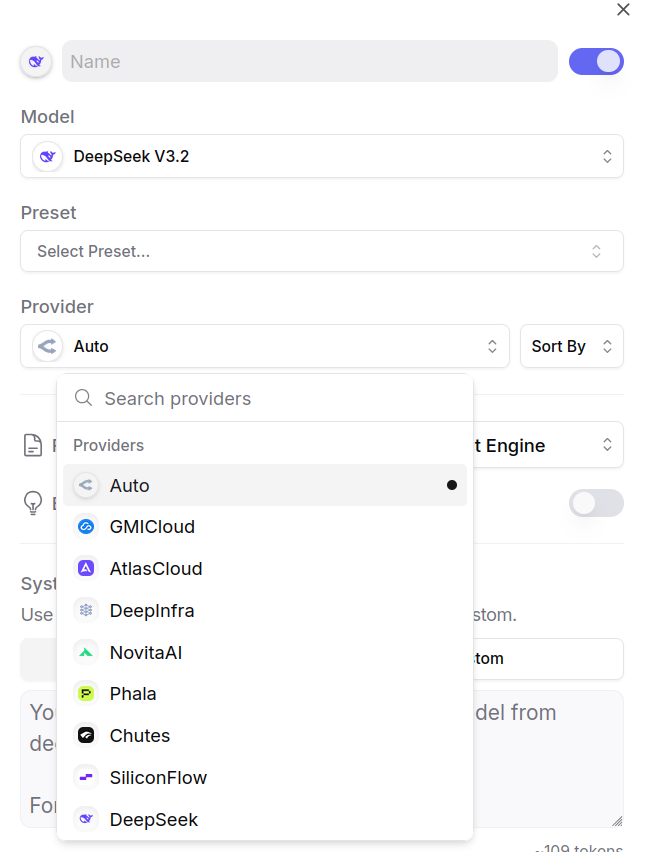Select SiliconFlow in the providers list

pos(158,778)
